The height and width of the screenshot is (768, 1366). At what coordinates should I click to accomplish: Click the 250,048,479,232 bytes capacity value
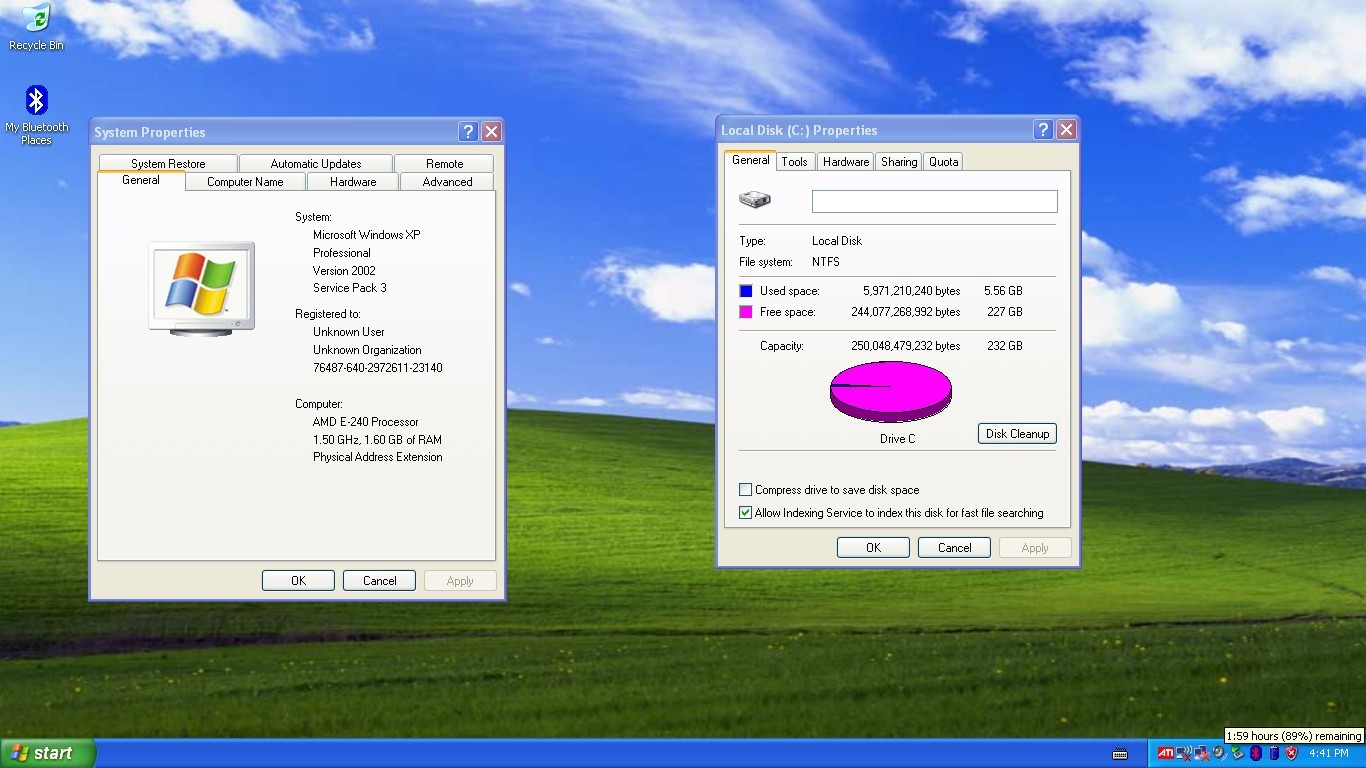[x=905, y=346]
